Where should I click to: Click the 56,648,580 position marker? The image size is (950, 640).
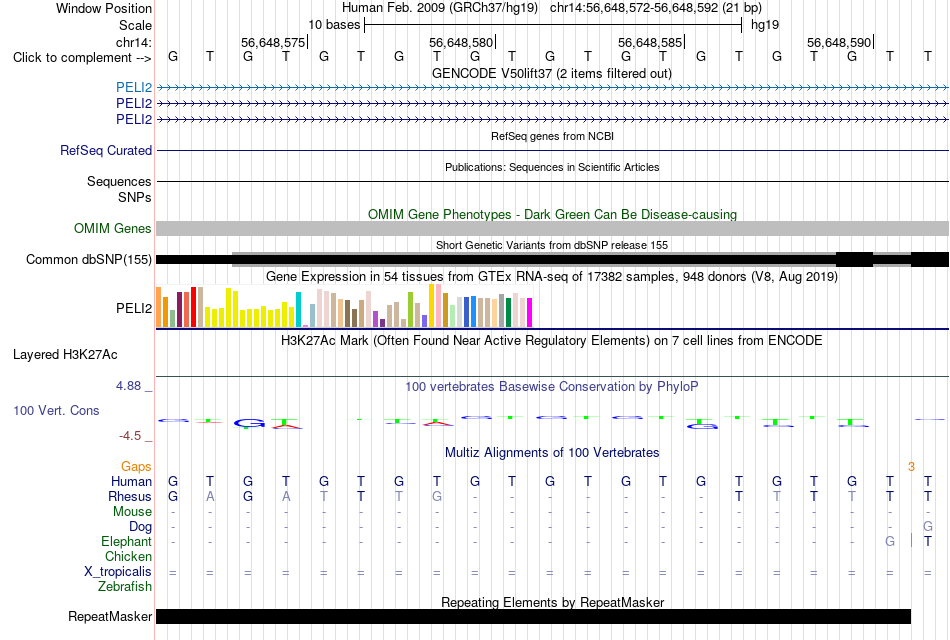[x=461, y=42]
